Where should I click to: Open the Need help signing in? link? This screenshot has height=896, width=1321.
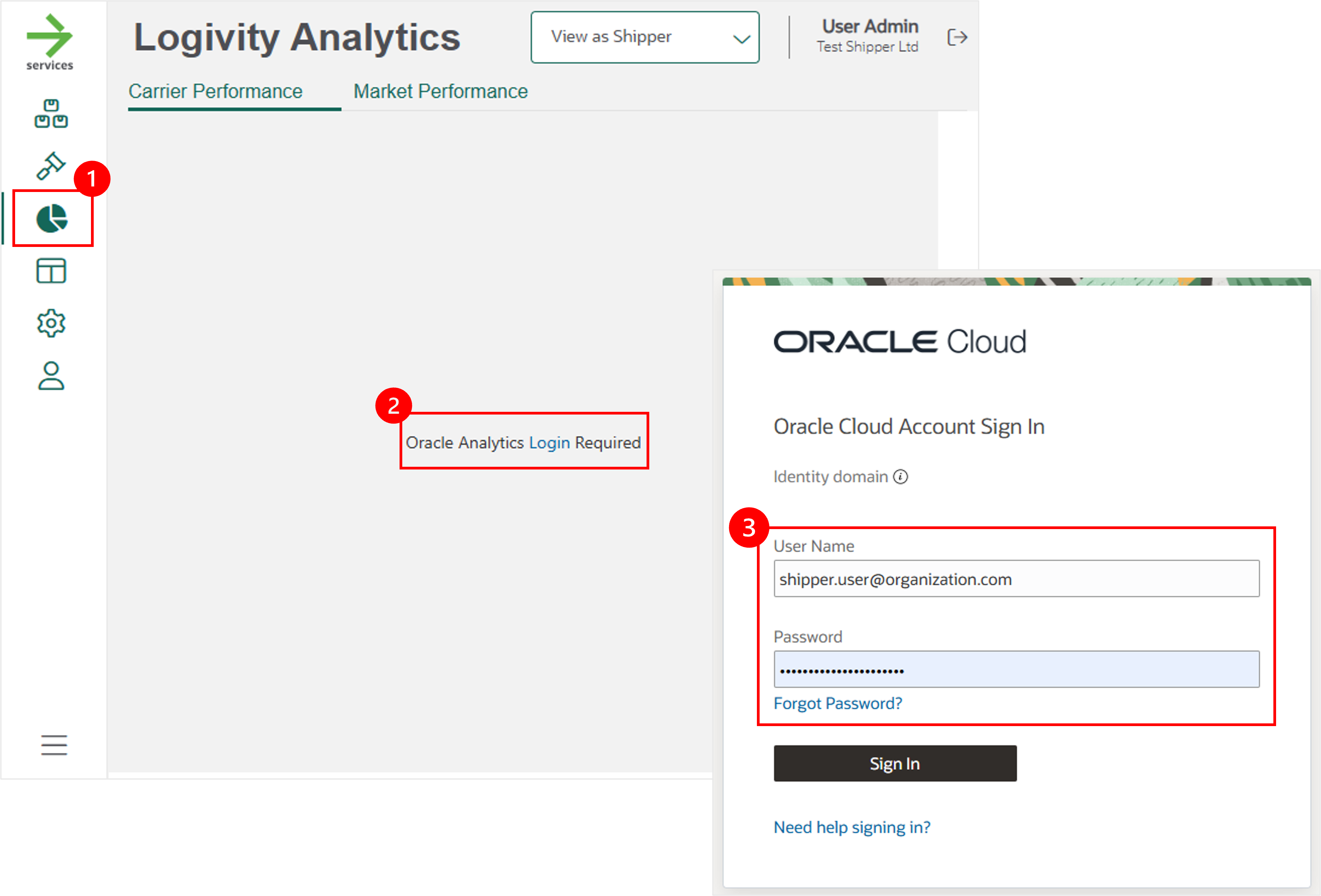coord(852,827)
